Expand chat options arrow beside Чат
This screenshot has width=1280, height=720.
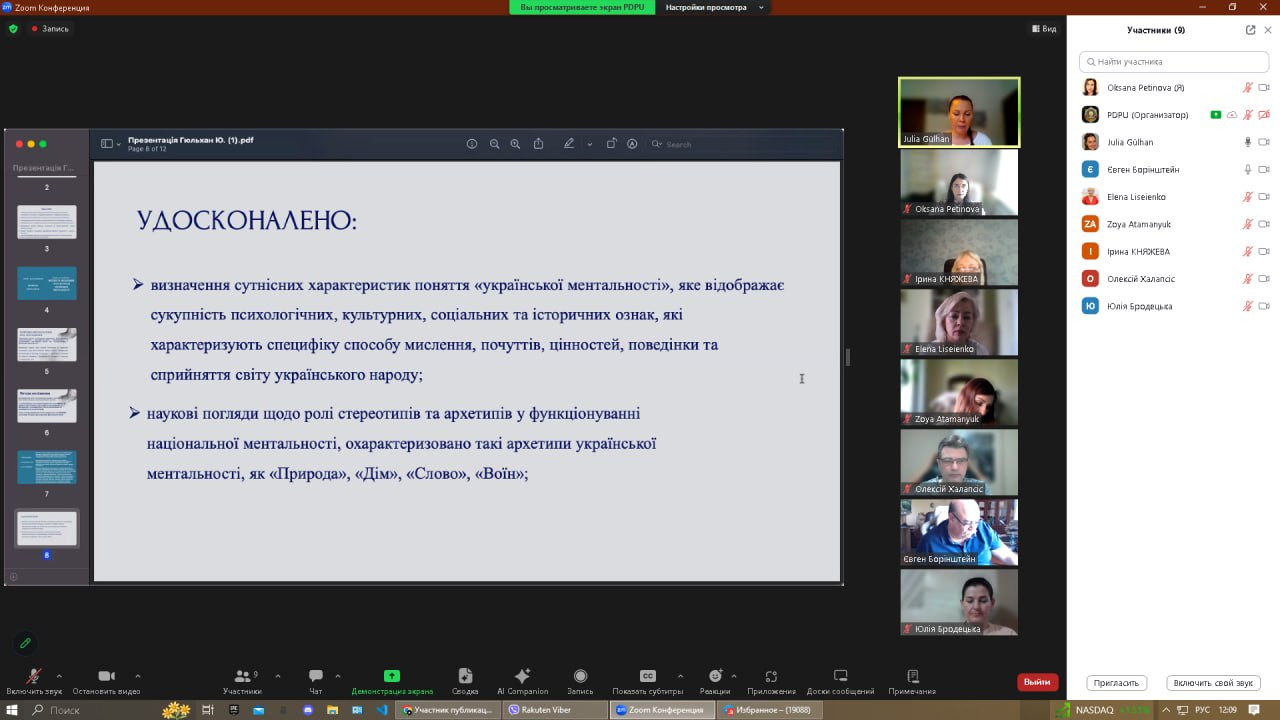point(338,676)
